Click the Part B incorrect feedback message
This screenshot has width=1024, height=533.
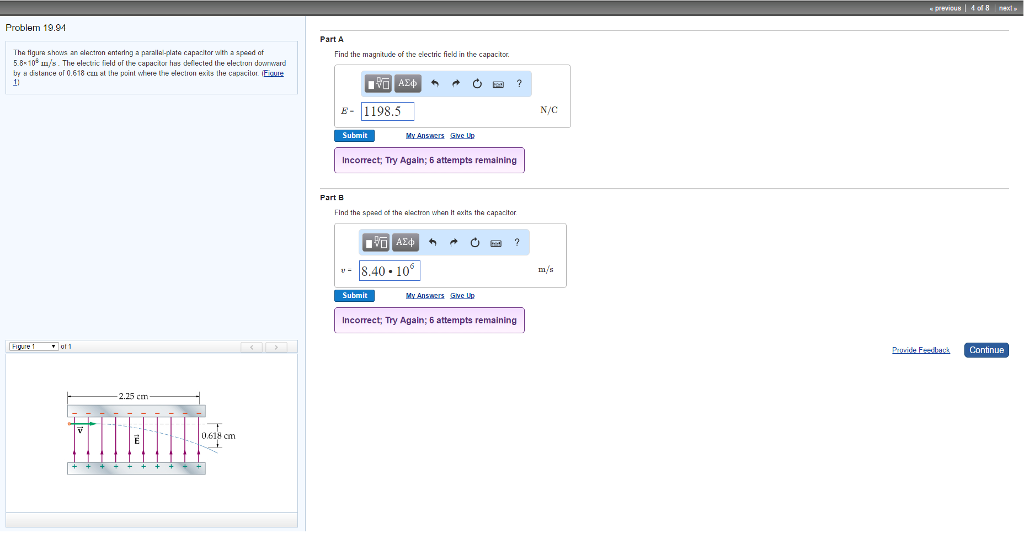(x=429, y=320)
